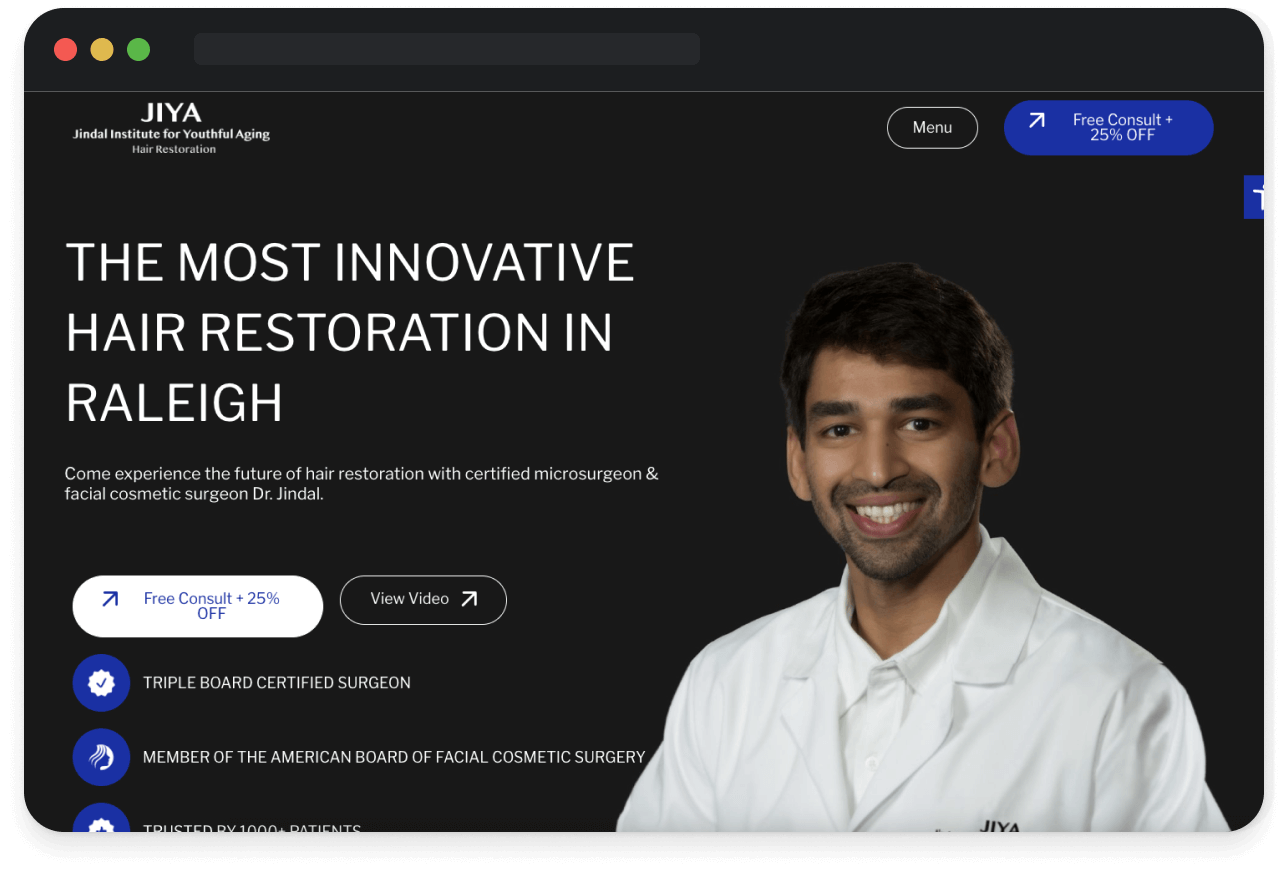Select View Video
Screen dimensions: 1288x872
(422, 598)
